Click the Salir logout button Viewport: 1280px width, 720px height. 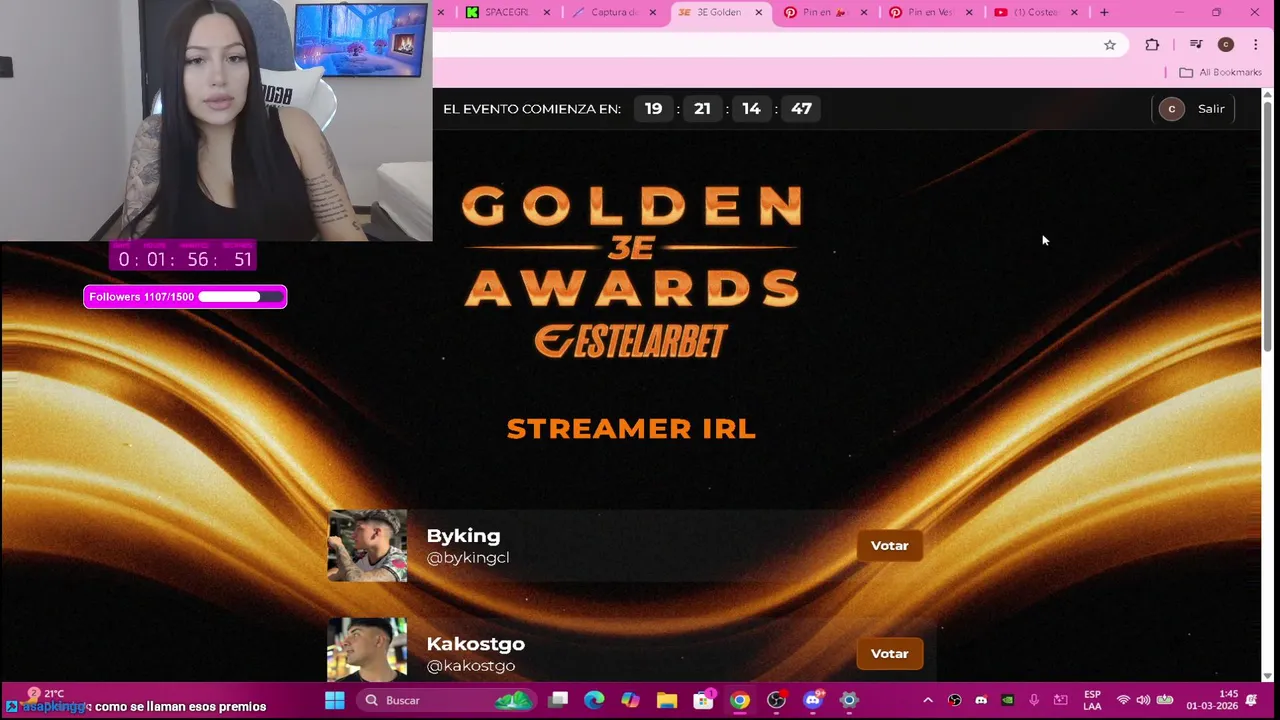click(1211, 109)
